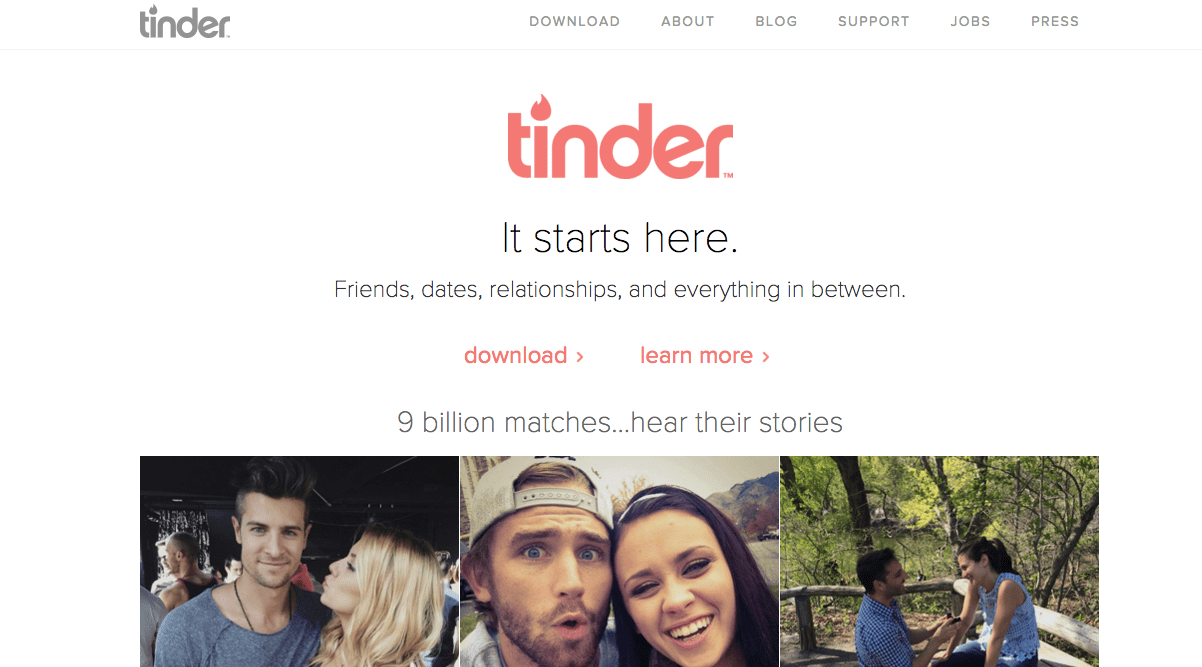The image size is (1202, 667).
Task: Open the outdoor proposal photo
Action: [939, 561]
